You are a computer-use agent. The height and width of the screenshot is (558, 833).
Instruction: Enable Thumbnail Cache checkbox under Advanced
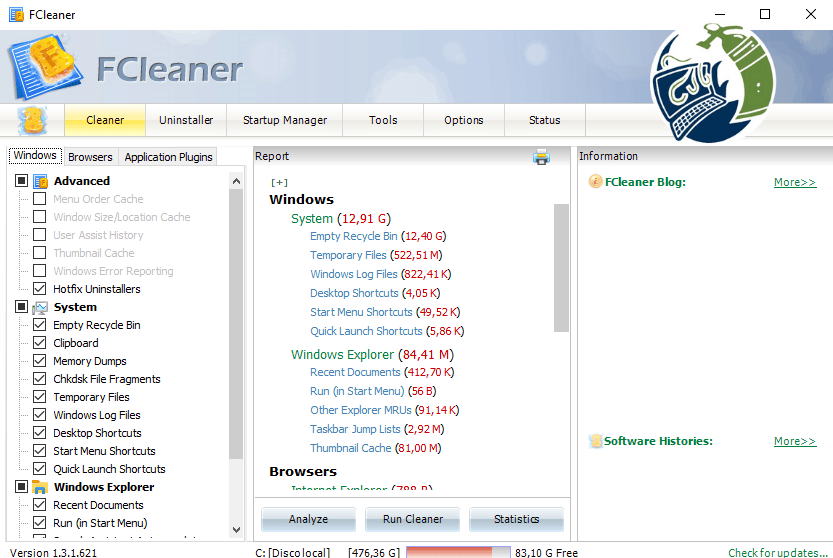[39, 253]
